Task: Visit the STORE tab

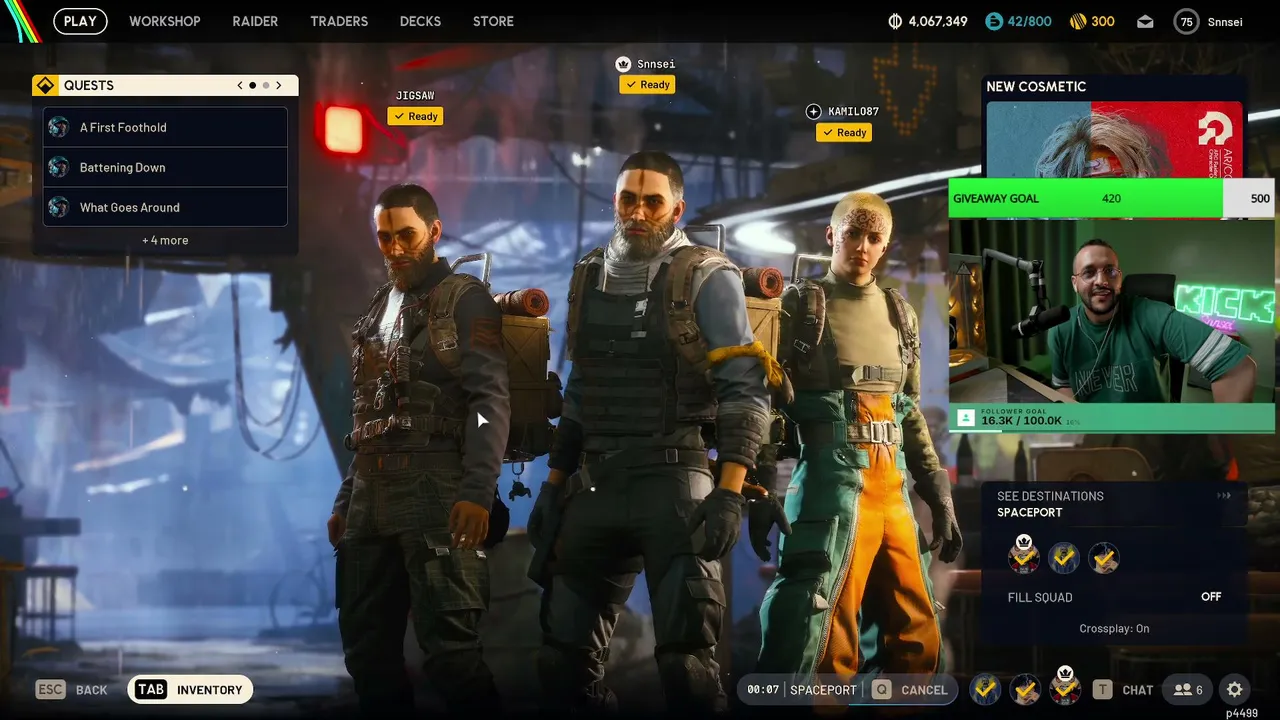Action: pyautogui.click(x=493, y=21)
